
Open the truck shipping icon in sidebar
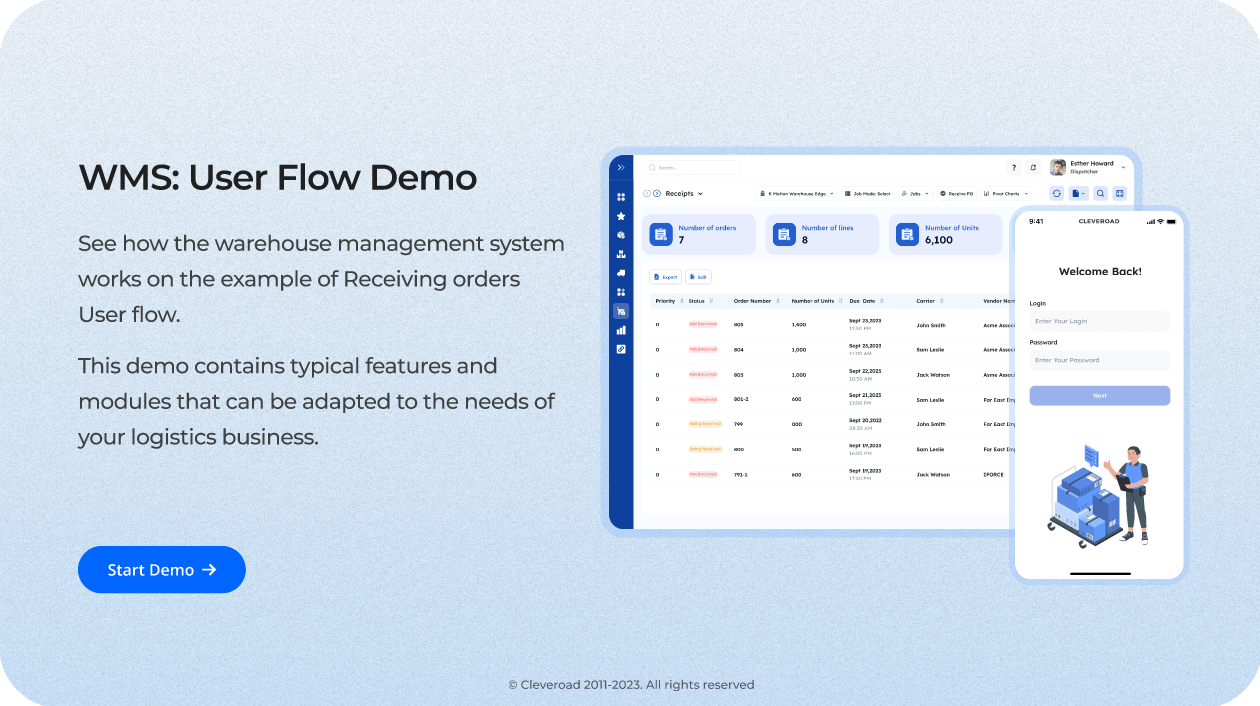(621, 273)
